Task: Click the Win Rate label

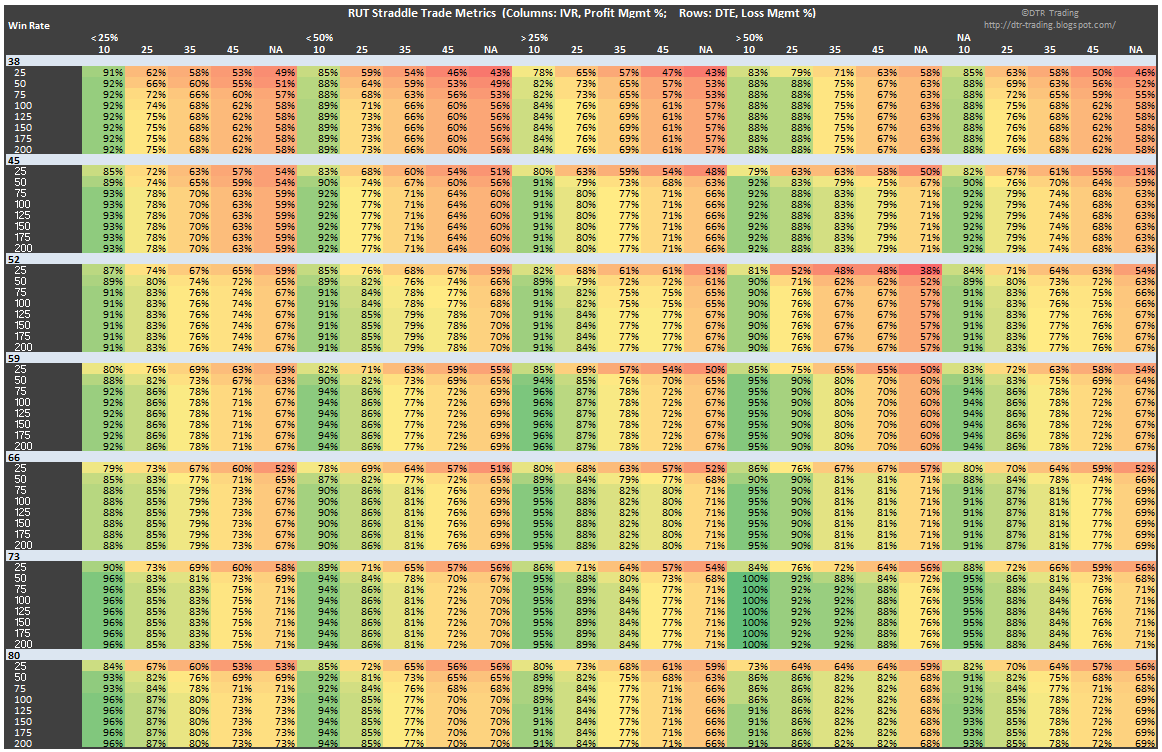Action: (27, 24)
